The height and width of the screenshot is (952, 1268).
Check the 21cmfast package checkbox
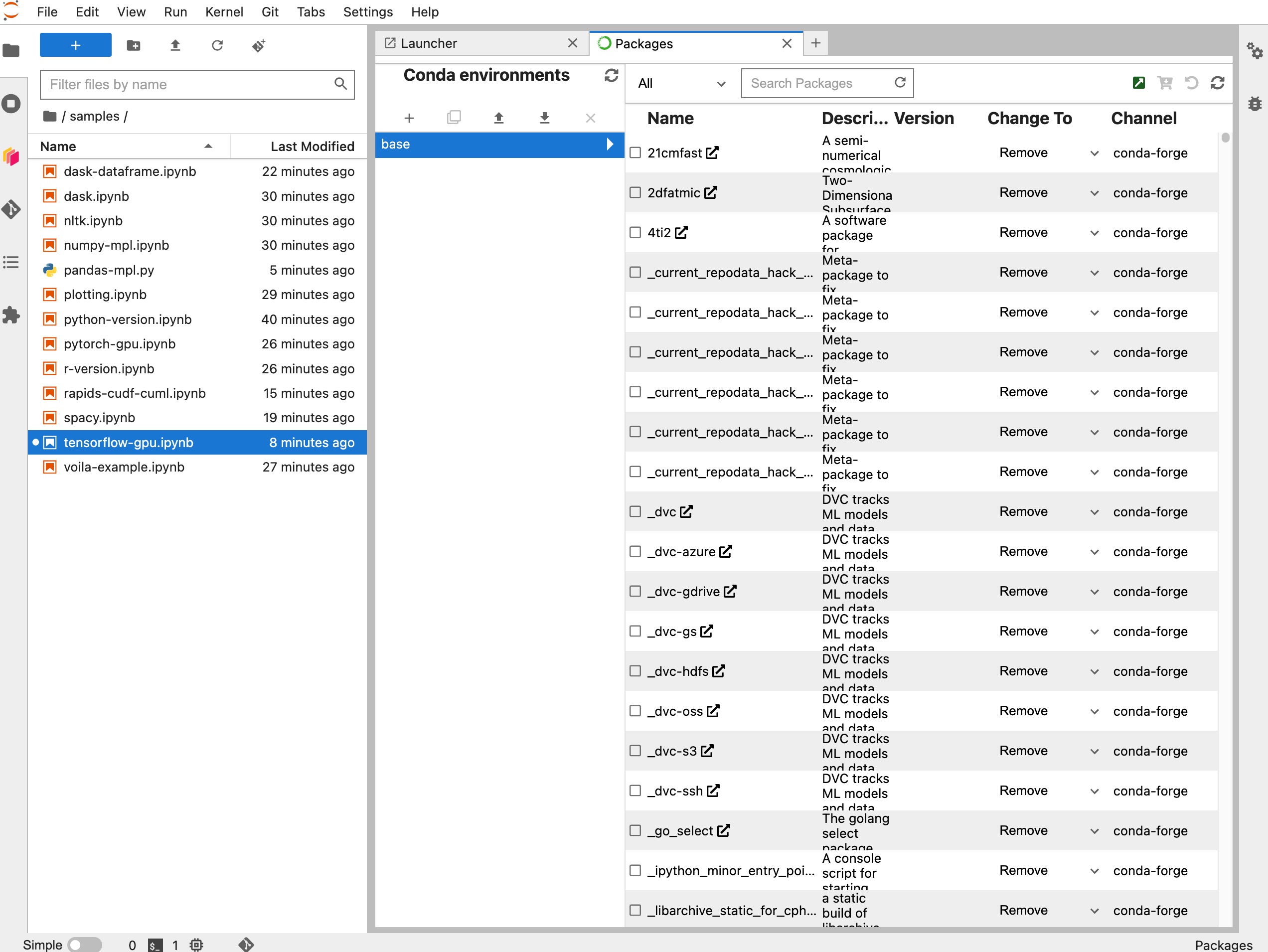635,153
